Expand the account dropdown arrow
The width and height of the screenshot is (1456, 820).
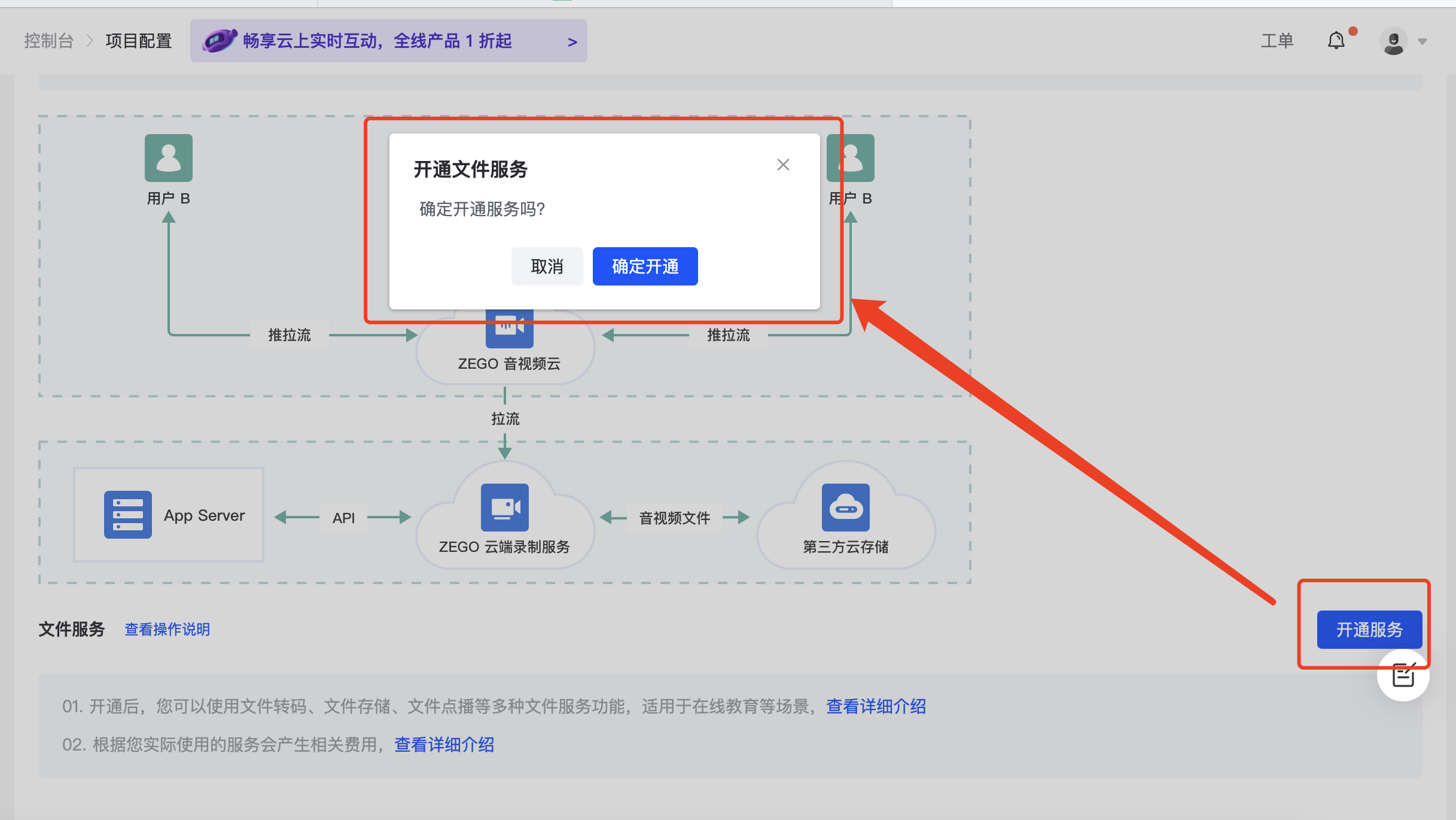[x=1423, y=42]
